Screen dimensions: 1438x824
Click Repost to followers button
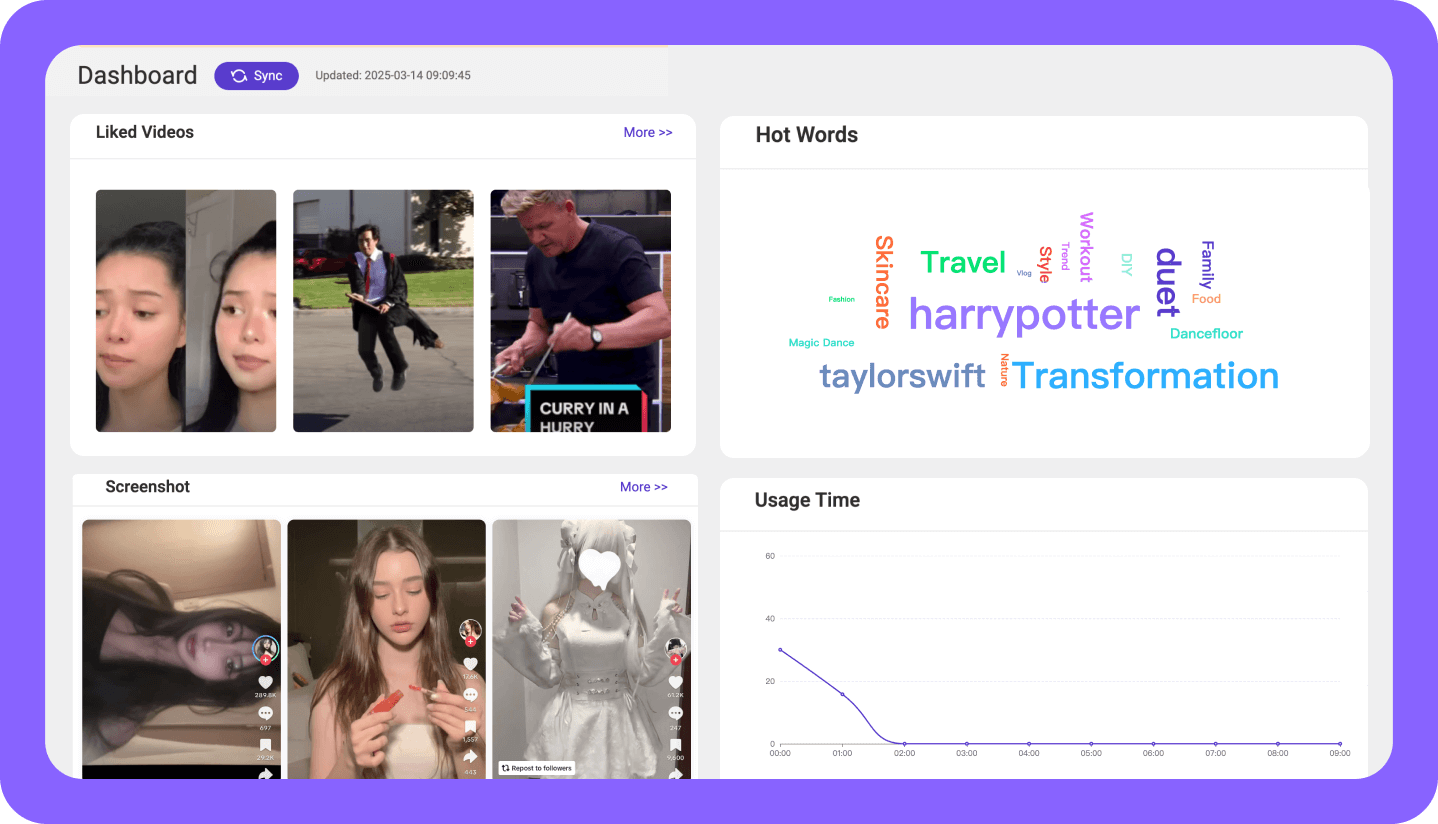537,768
